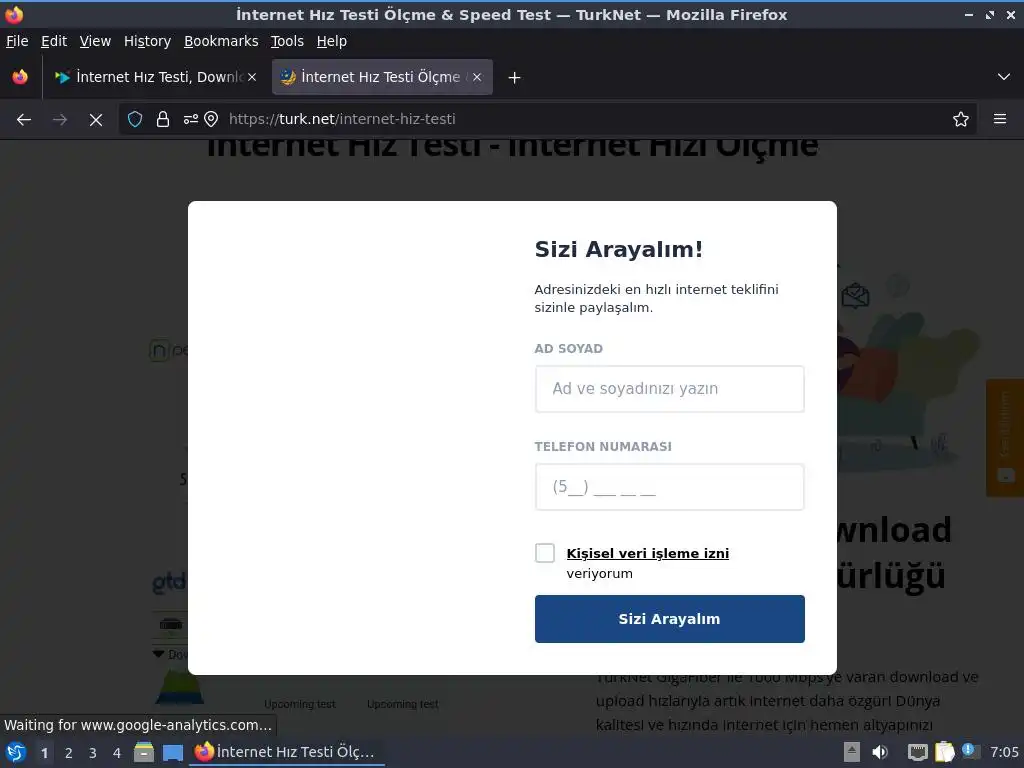
Task: Click the Sizi Arayalım! dialog heading
Action: coord(618,249)
